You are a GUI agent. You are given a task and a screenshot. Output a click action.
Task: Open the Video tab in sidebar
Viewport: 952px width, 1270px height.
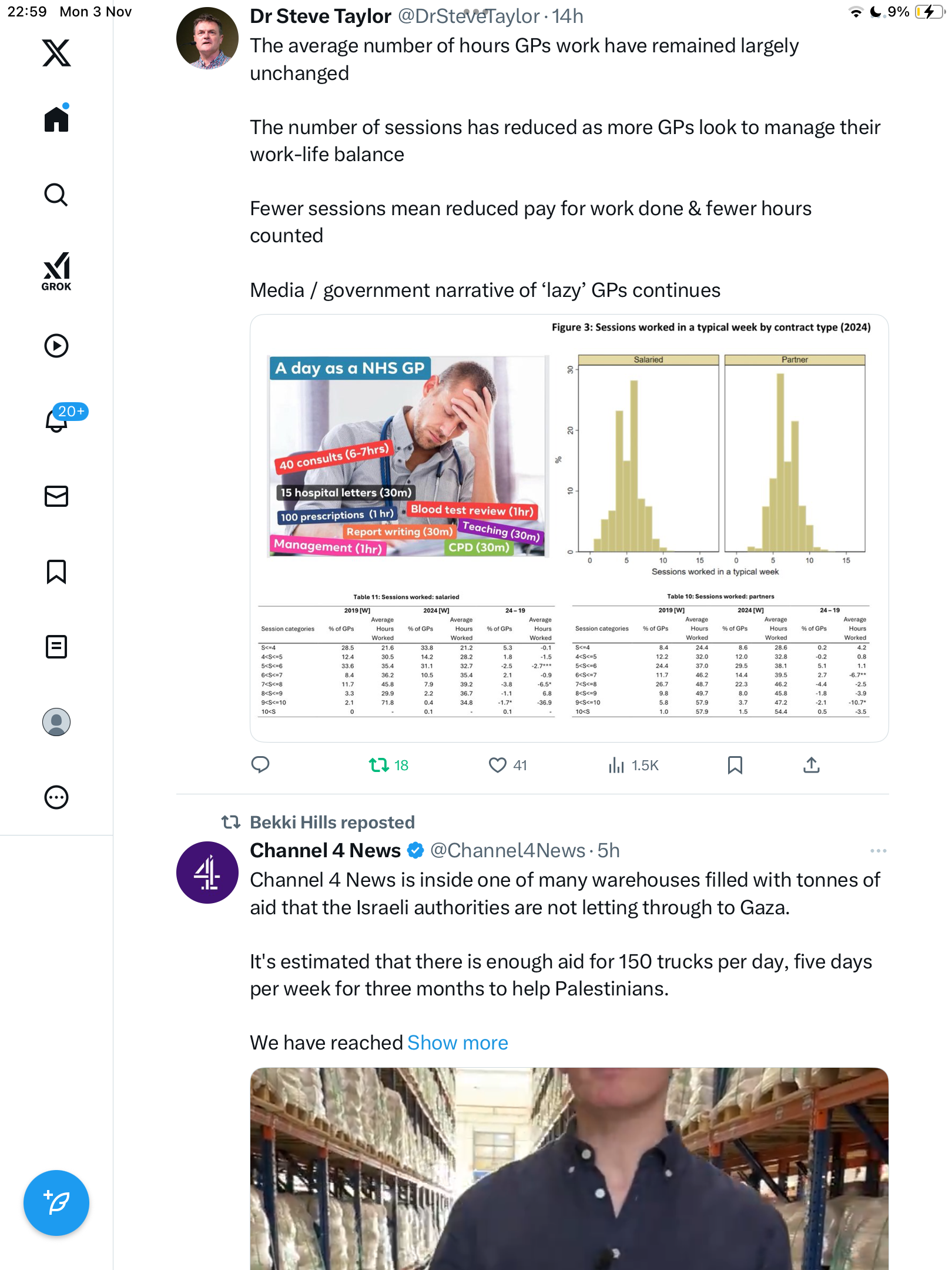coord(56,346)
